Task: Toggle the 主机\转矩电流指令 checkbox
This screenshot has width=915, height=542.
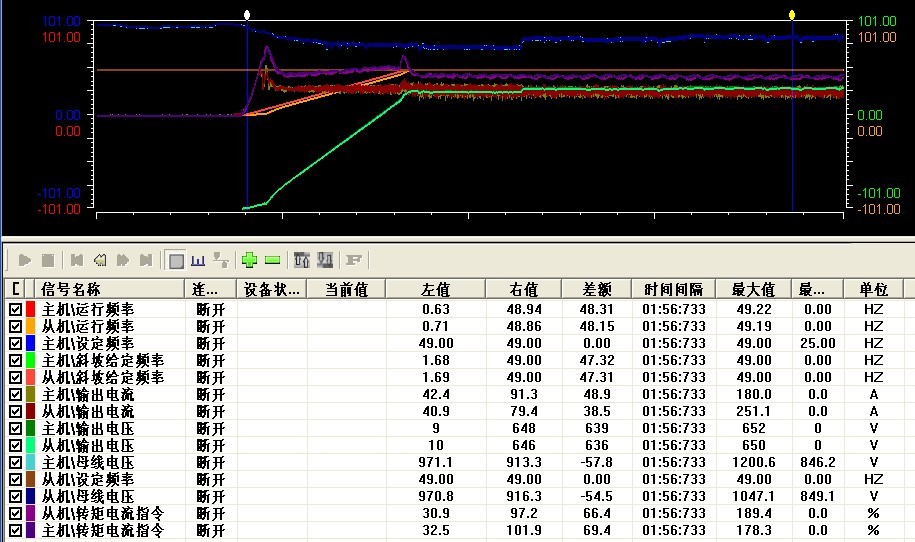Action: (15, 530)
